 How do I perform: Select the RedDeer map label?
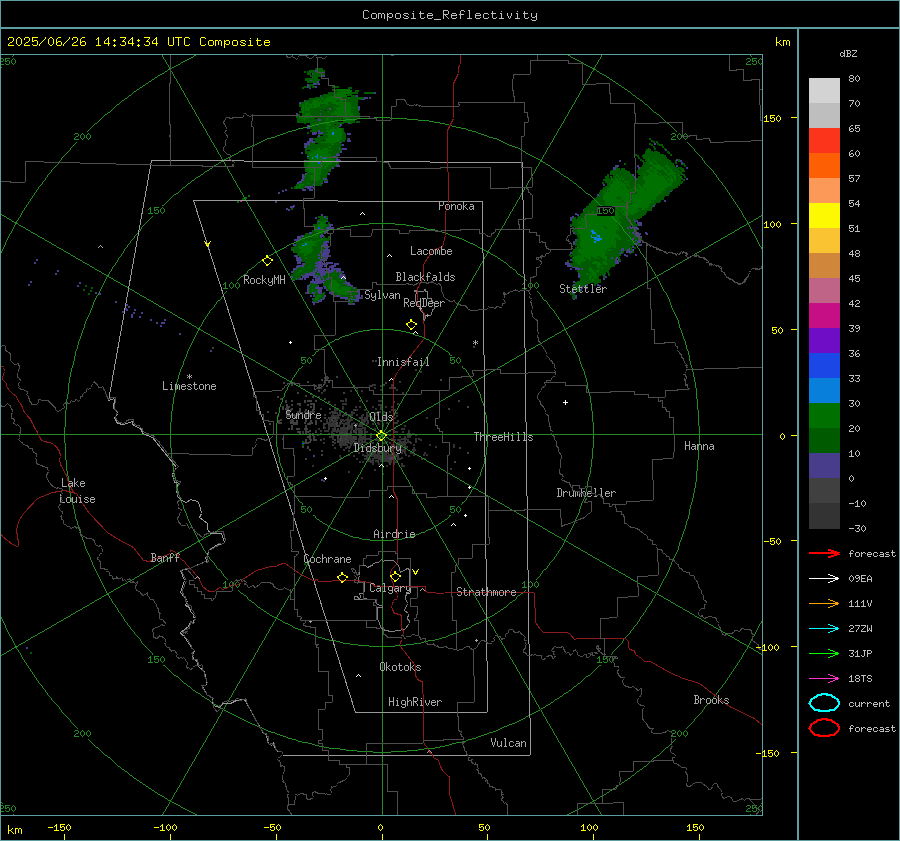click(x=424, y=303)
